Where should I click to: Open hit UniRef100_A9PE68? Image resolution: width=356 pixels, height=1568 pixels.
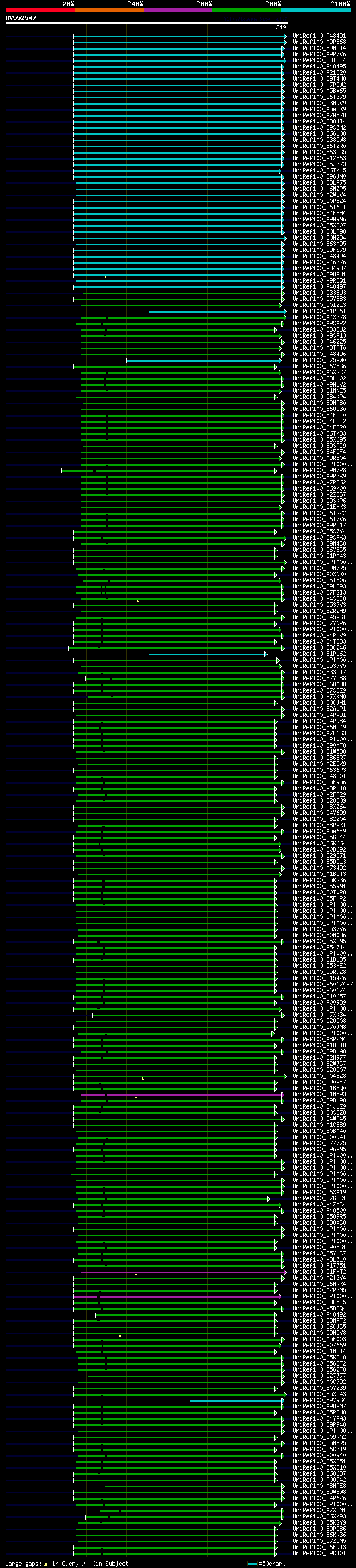tap(319, 42)
